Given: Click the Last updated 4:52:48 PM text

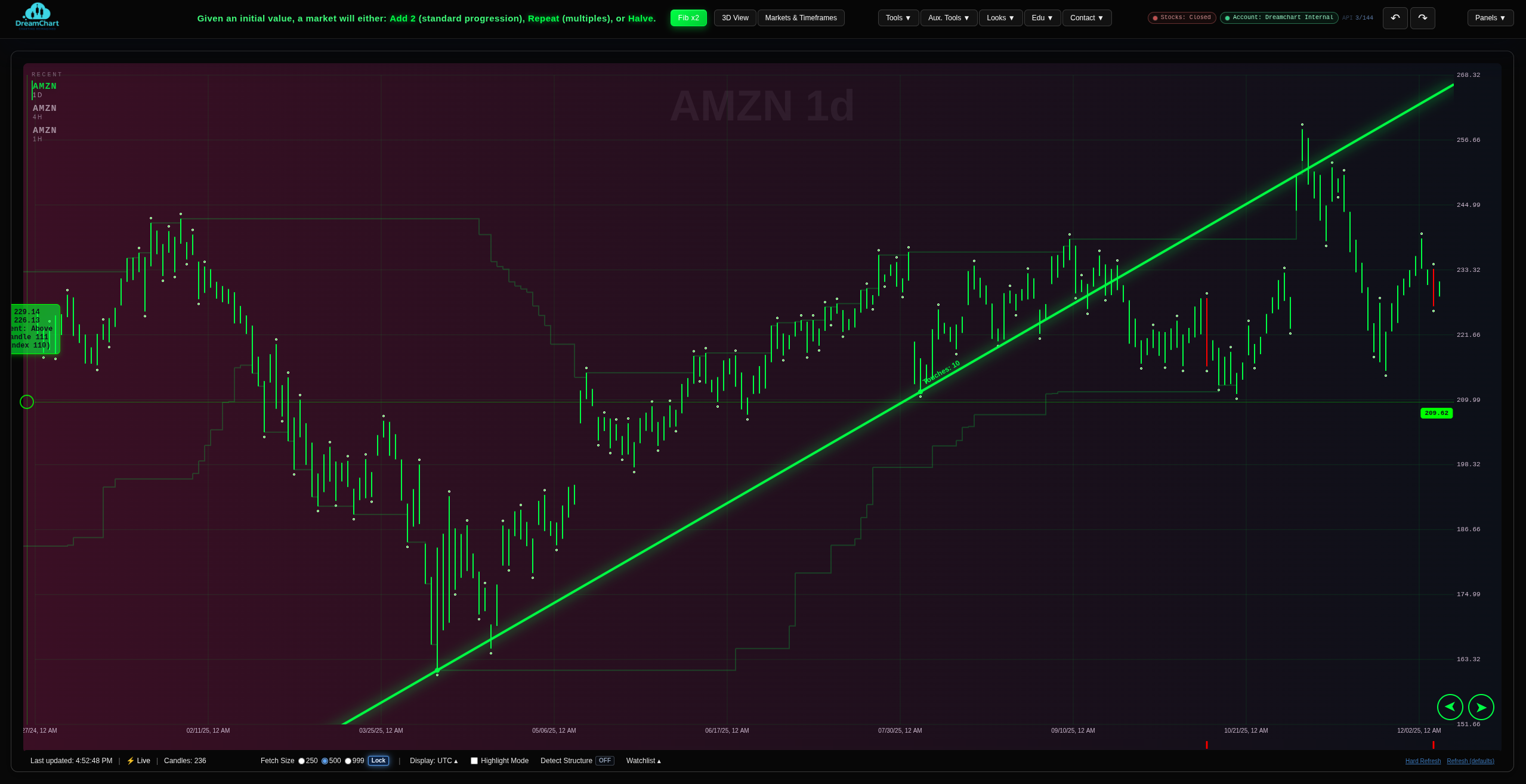Looking at the screenshot, I should pos(71,761).
